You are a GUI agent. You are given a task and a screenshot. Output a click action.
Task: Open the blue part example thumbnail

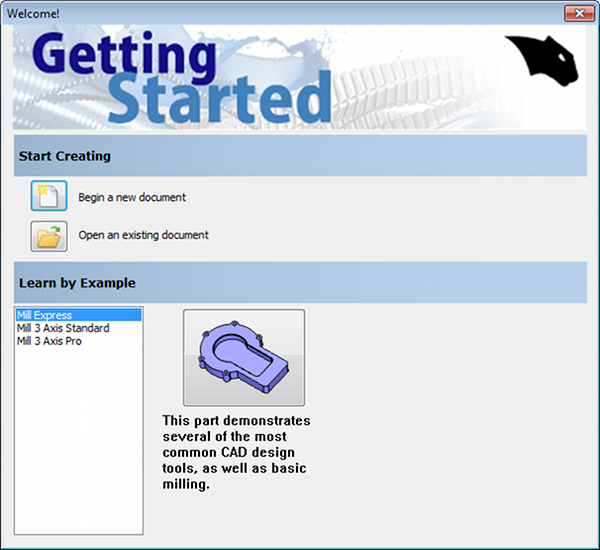coord(244,357)
